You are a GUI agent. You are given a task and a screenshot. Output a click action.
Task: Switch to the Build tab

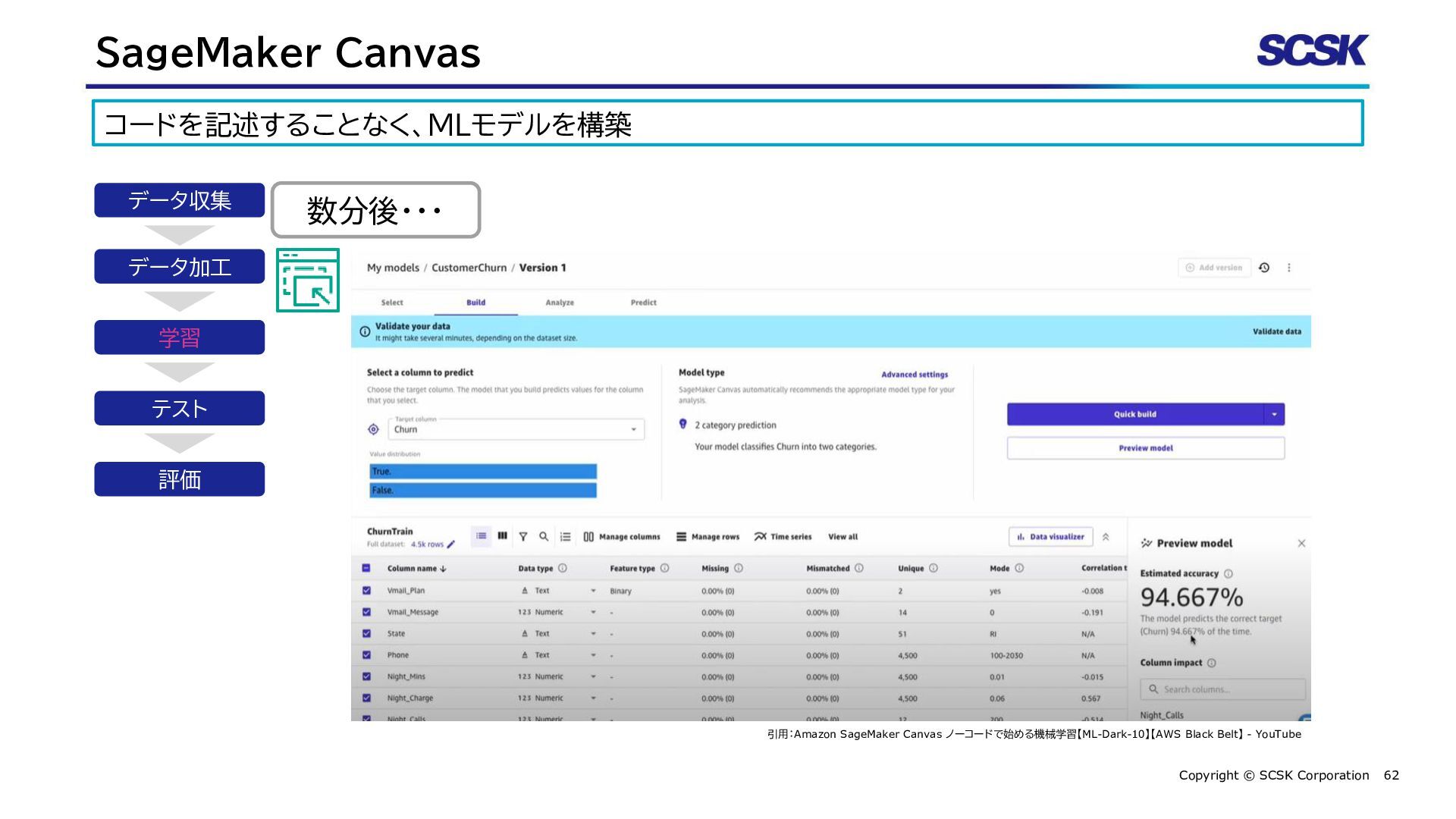tap(475, 303)
